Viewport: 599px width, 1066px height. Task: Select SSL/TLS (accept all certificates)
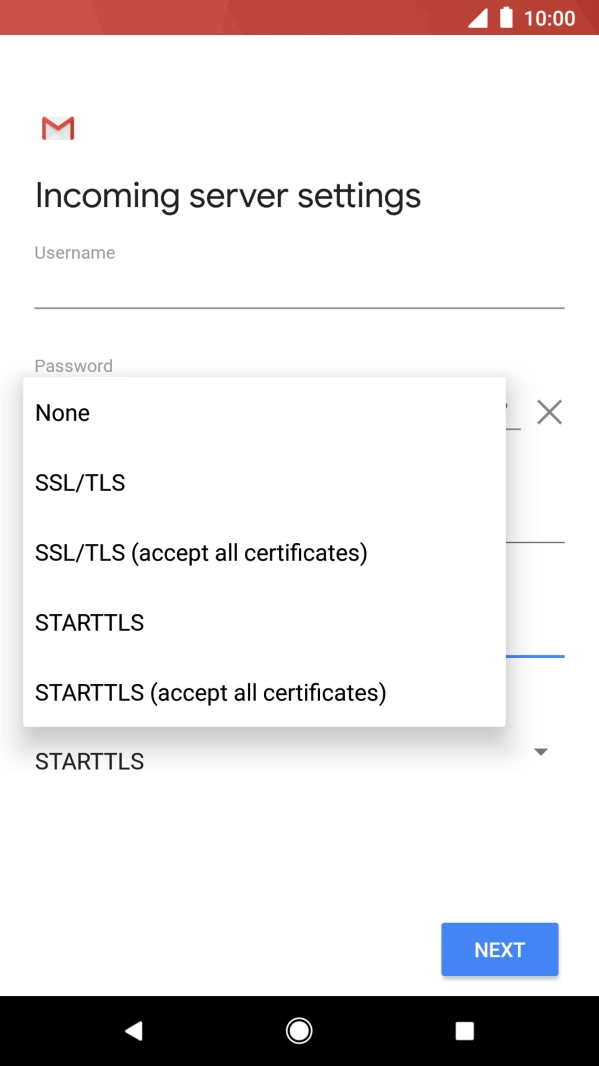[201, 552]
